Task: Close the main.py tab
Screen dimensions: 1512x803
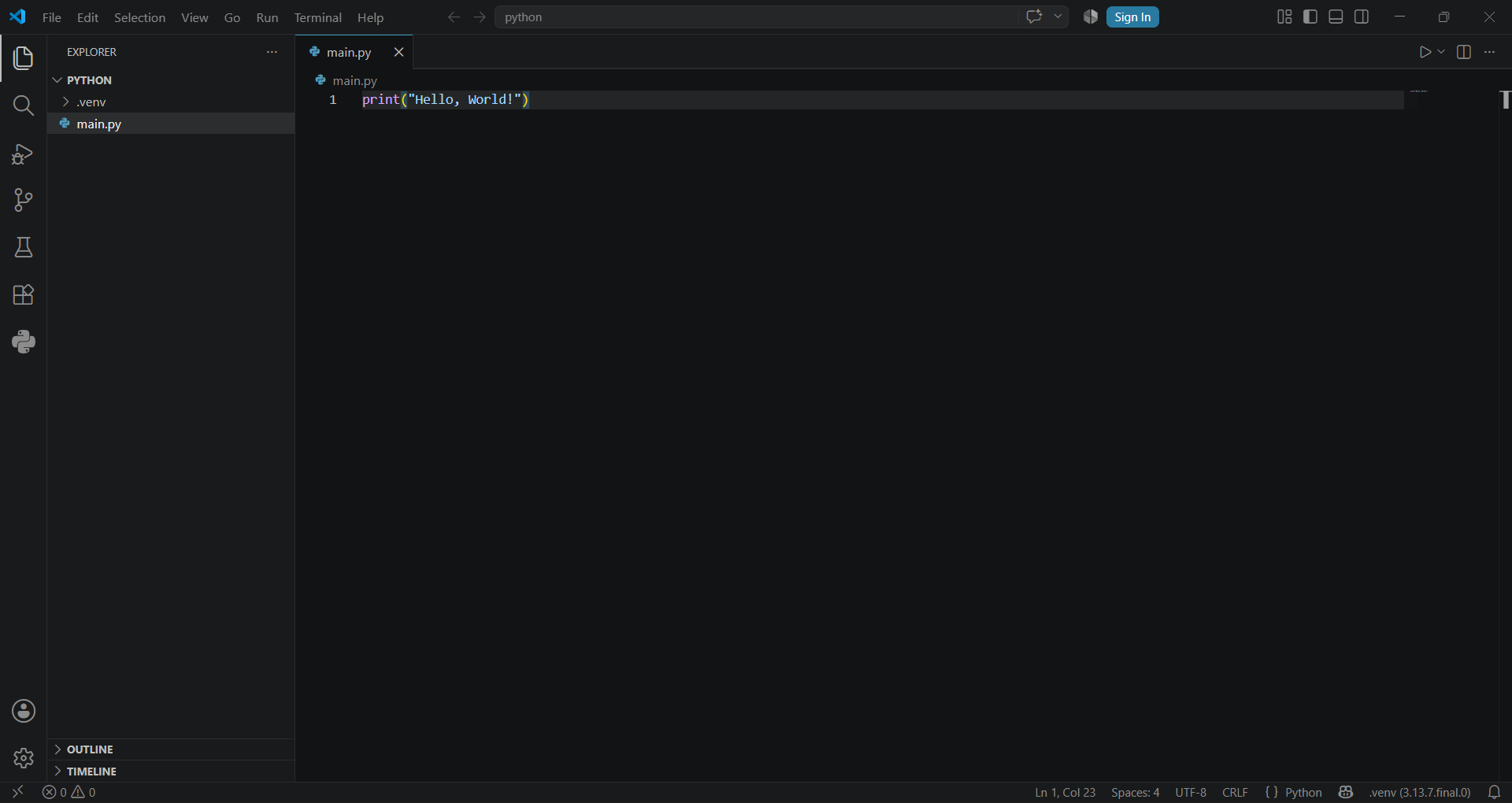Action: [x=398, y=52]
